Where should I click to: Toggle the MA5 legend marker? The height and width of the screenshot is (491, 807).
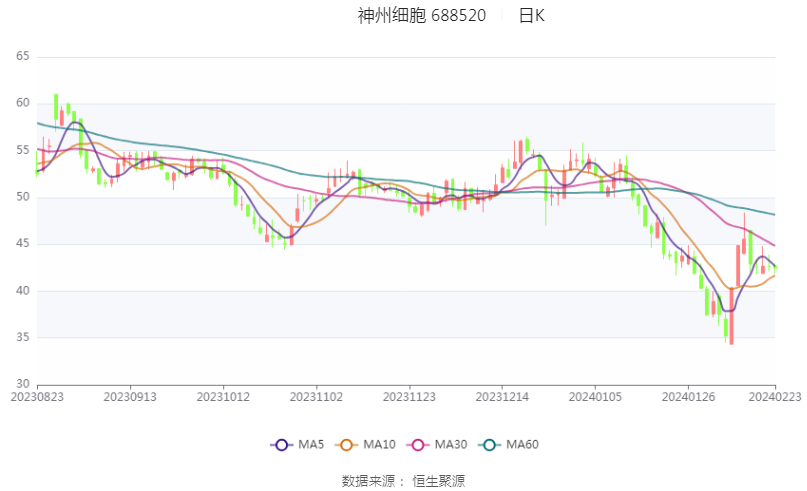point(282,445)
